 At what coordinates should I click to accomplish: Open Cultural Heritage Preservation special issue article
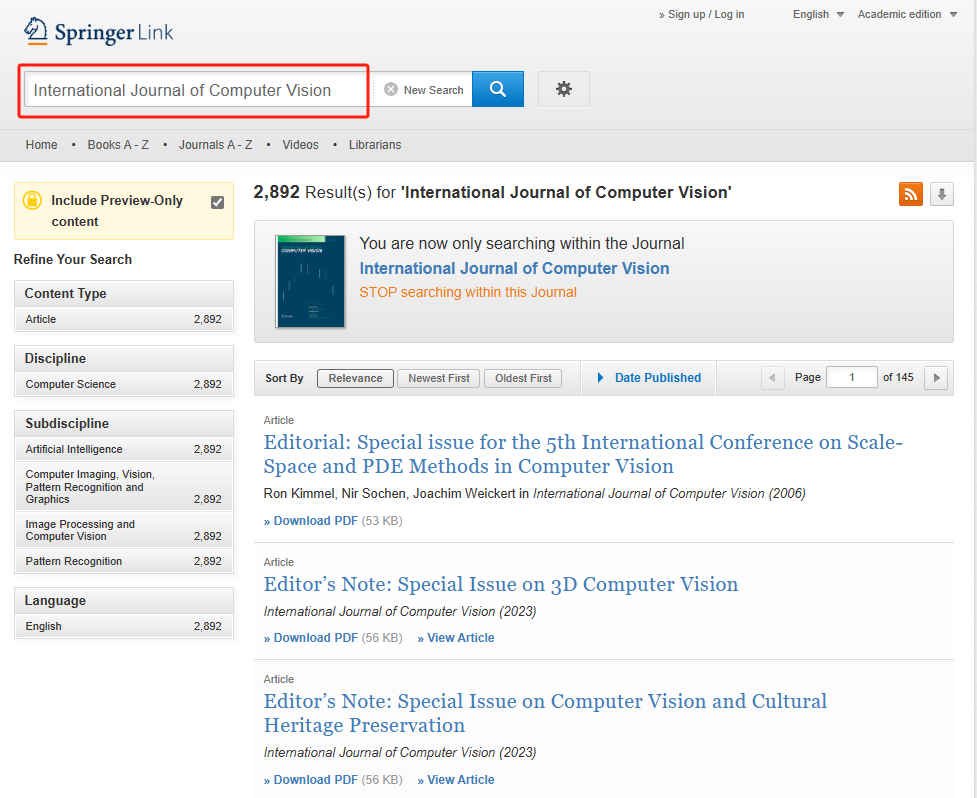(545, 713)
